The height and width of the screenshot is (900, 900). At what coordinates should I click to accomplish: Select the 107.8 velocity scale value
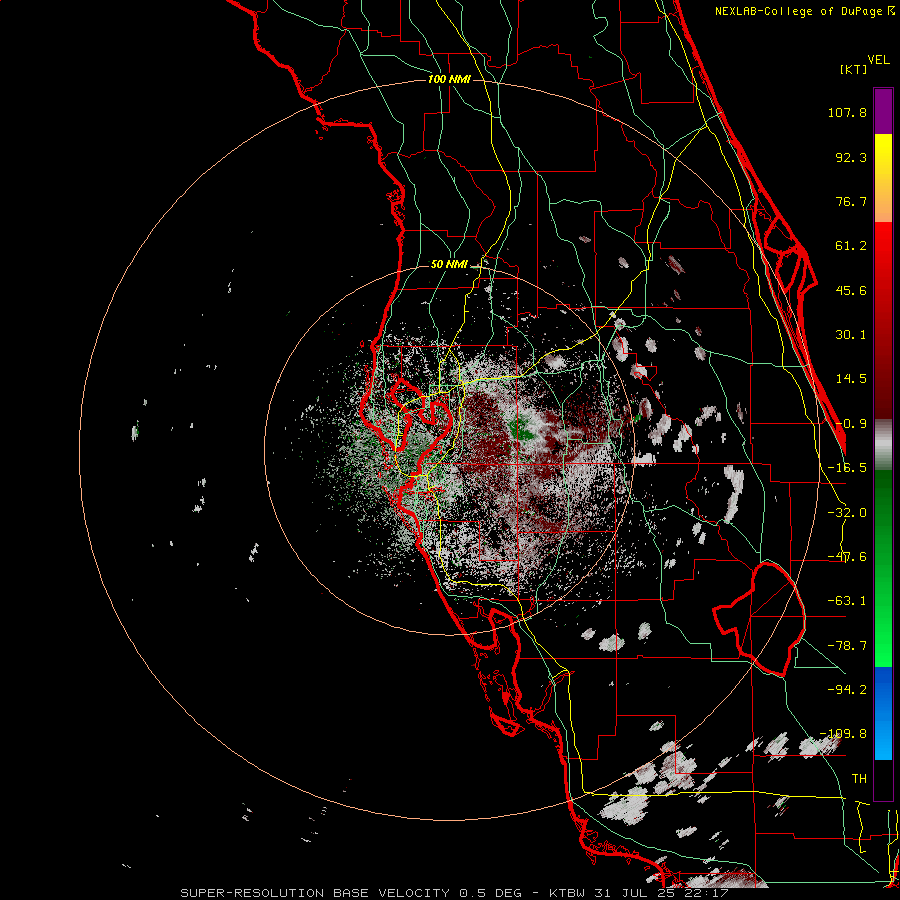tap(847, 112)
